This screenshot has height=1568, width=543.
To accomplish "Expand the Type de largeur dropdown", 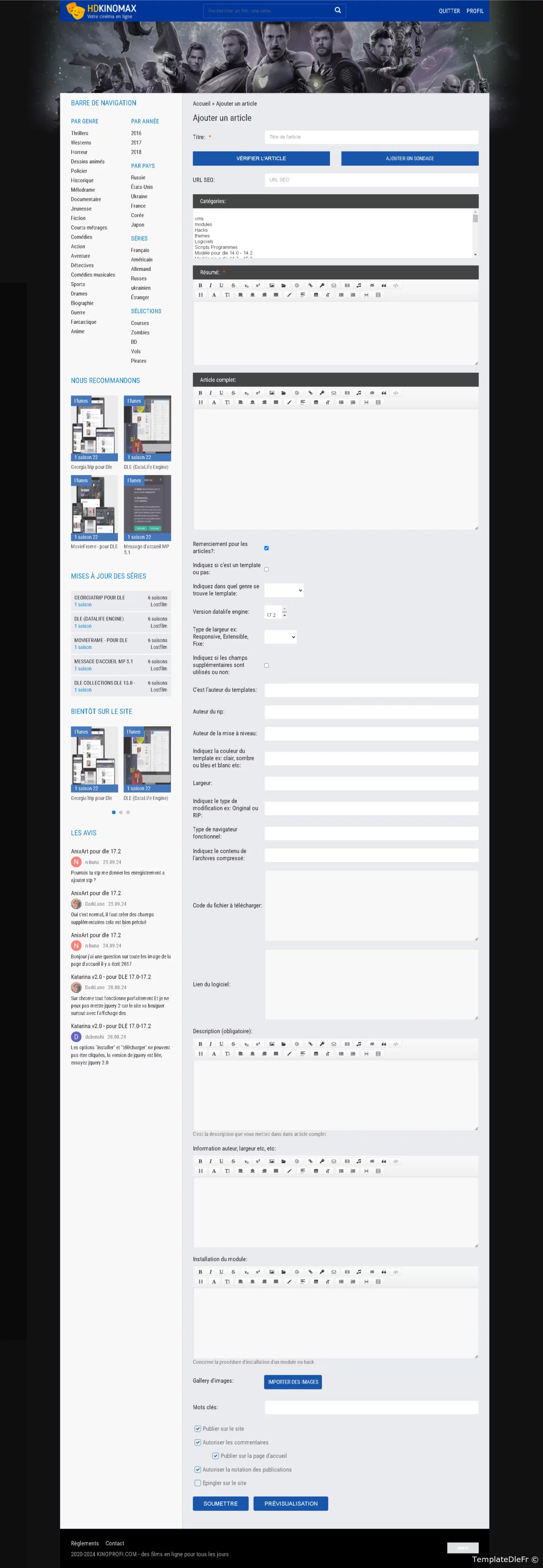I will tap(281, 637).
